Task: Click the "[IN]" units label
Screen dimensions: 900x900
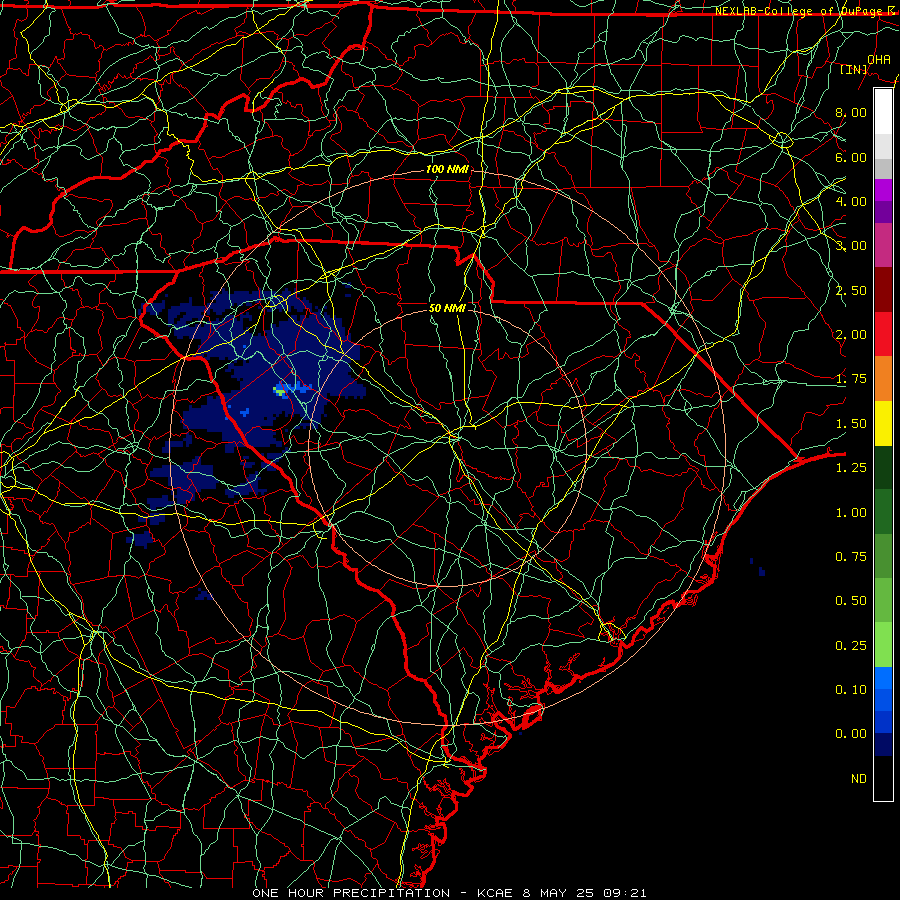Action: [x=854, y=69]
